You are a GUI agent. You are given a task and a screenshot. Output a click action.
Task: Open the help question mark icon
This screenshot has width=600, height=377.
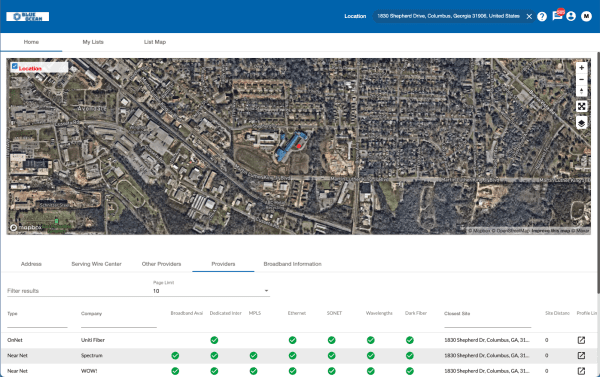click(542, 16)
